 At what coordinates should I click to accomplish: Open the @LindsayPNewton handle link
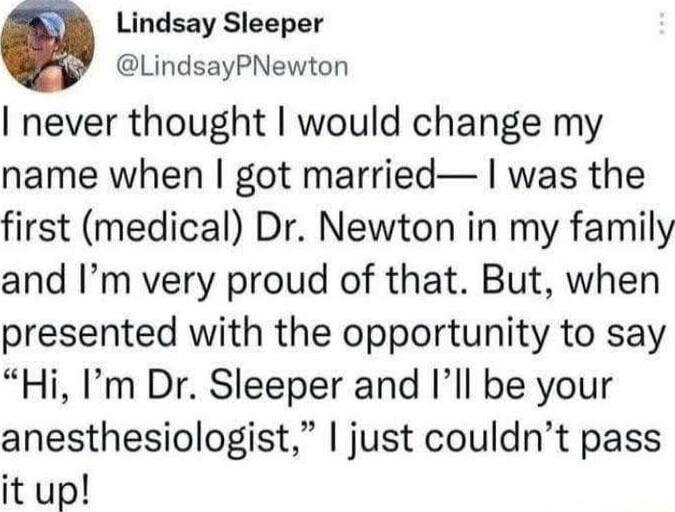pos(232,67)
